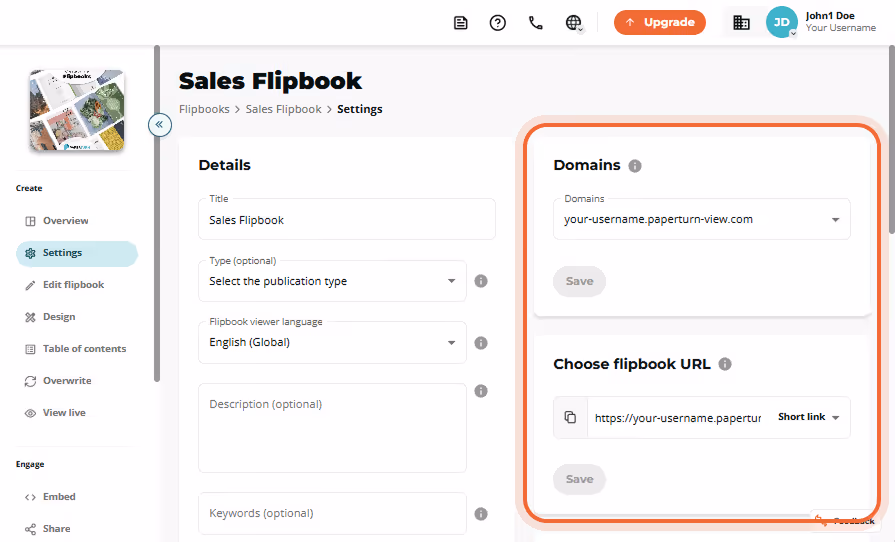This screenshot has height=542, width=895.
Task: Select Settings in the sidebar
Action: point(76,253)
